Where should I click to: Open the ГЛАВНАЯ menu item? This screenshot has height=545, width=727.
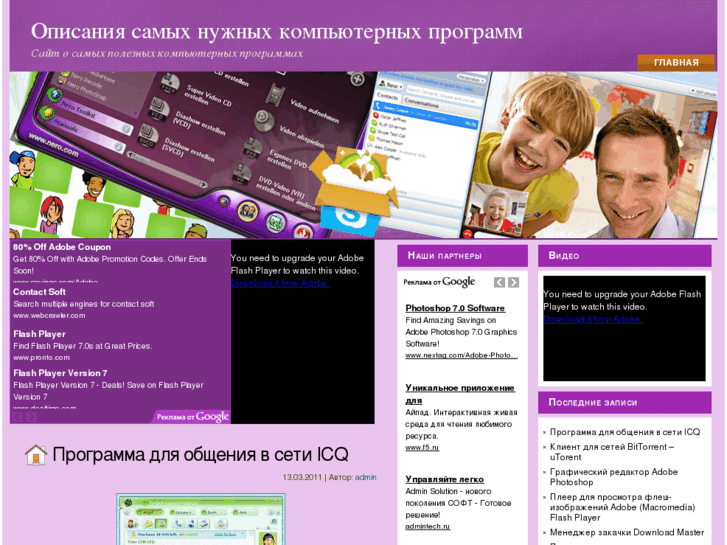tap(676, 63)
